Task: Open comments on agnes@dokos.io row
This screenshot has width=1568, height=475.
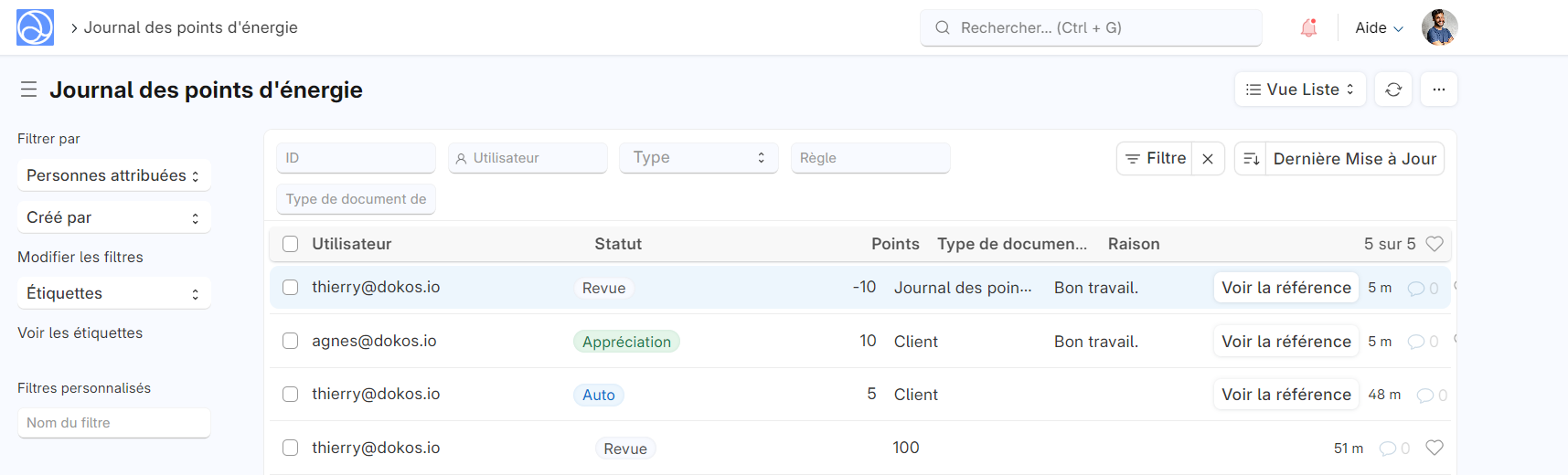Action: tap(1423, 342)
